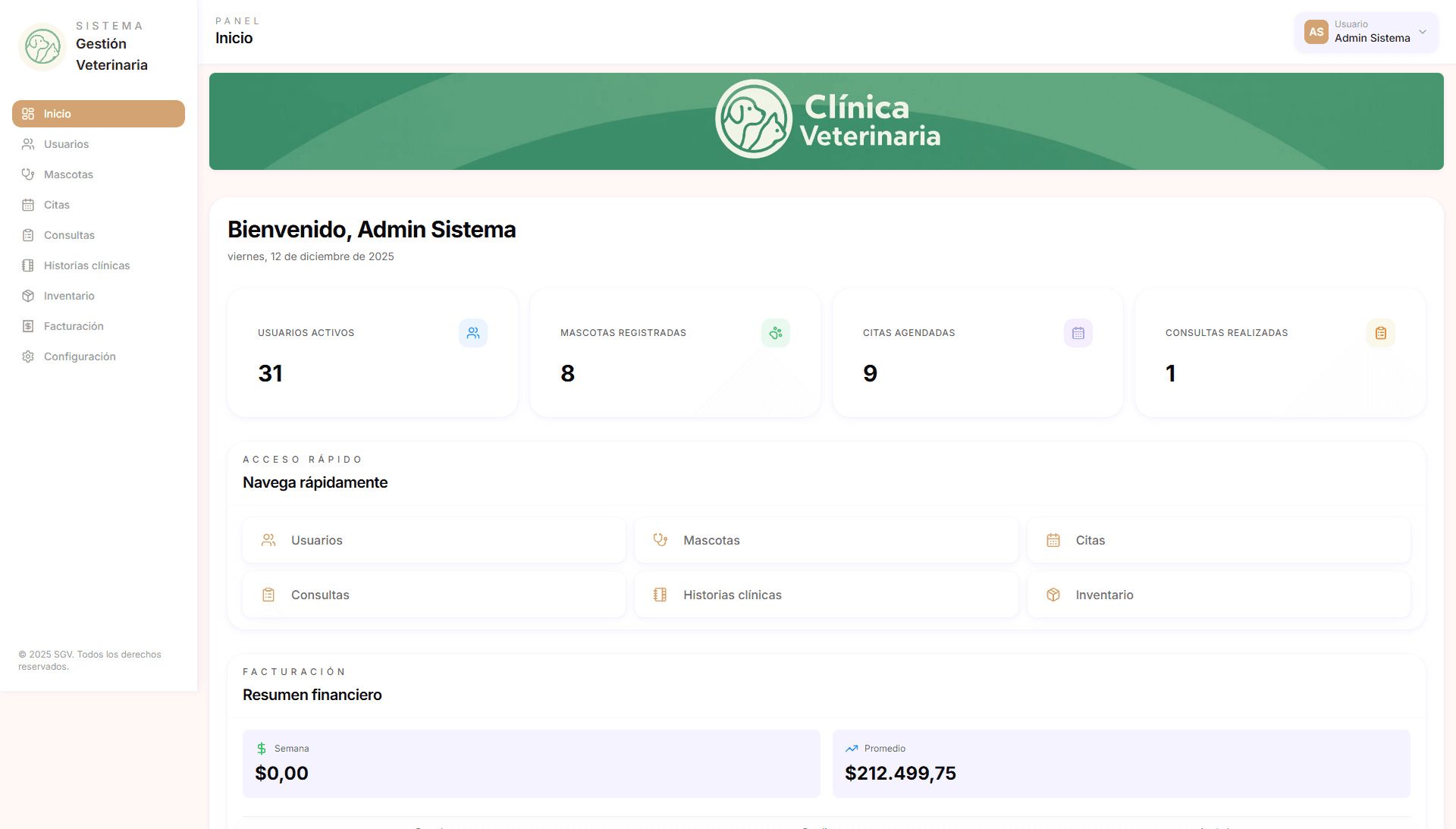The width and height of the screenshot is (1456, 829).
Task: Open Facturación in the sidebar menu
Action: (x=74, y=326)
